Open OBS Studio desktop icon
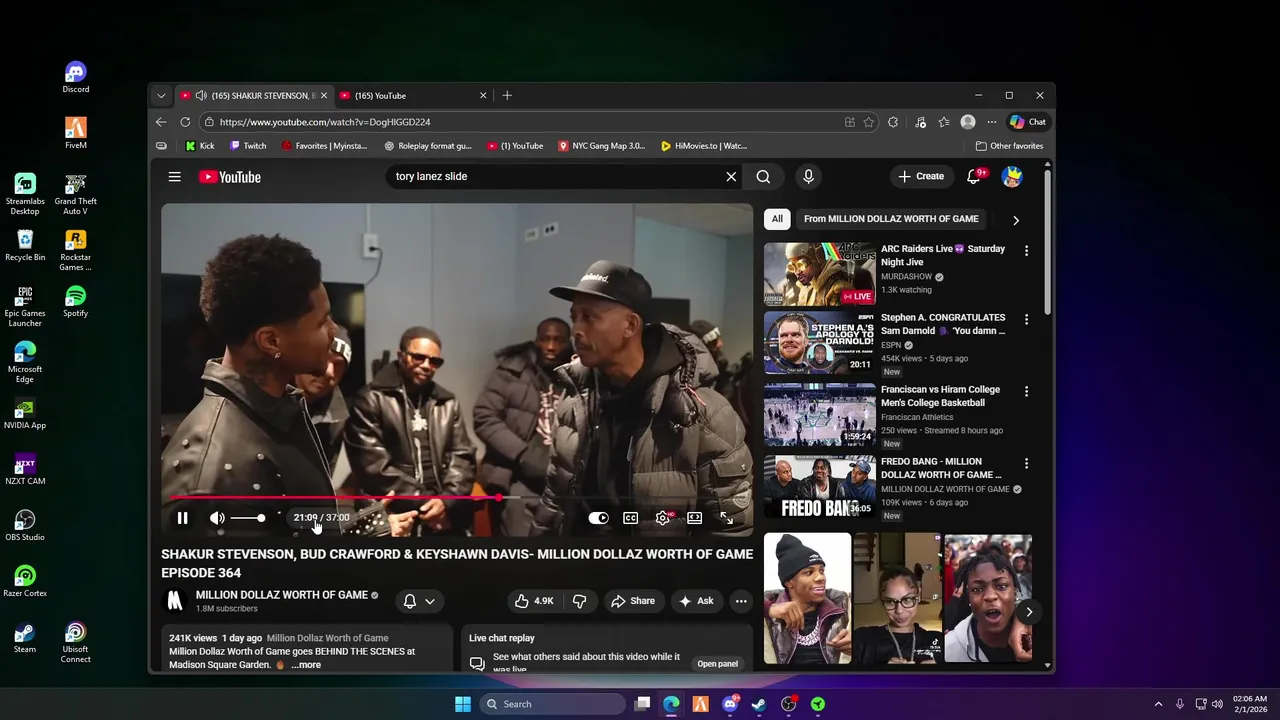 (x=25, y=525)
